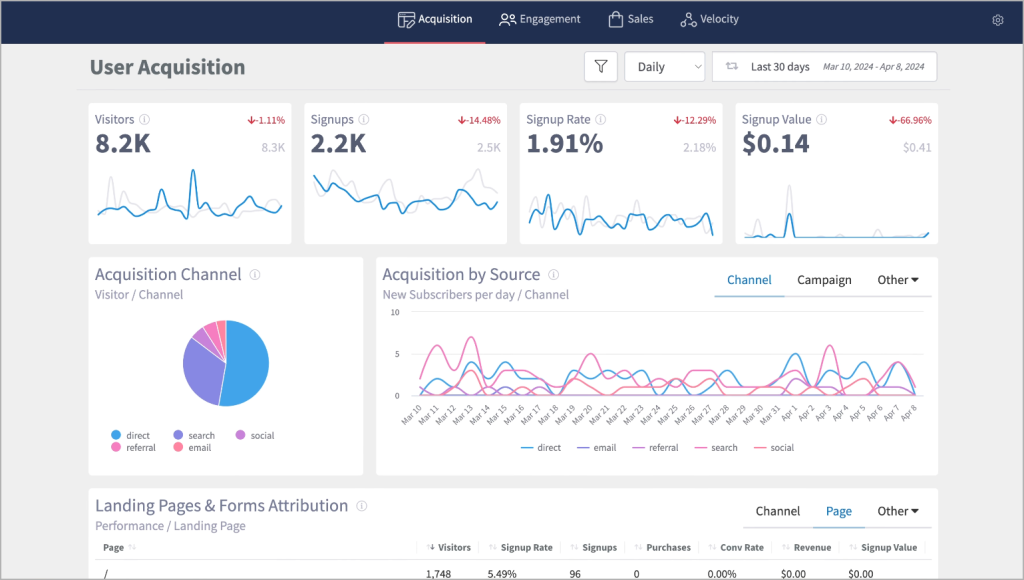
Task: Switch to the Sales tab
Action: 631,19
